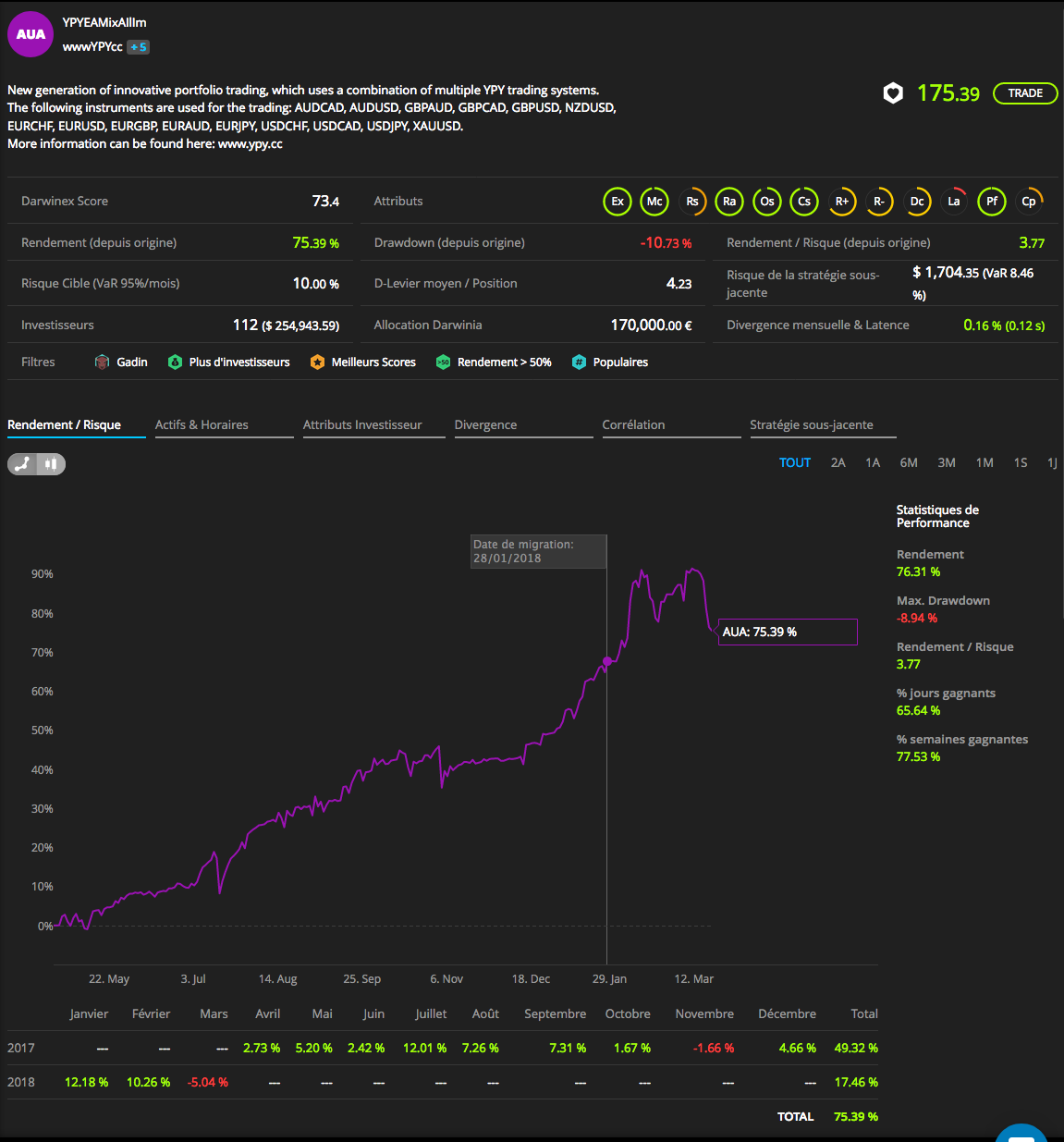Click the % jours gagnants value 65.64 %
The width and height of the screenshot is (1064, 1142).
tap(918, 710)
